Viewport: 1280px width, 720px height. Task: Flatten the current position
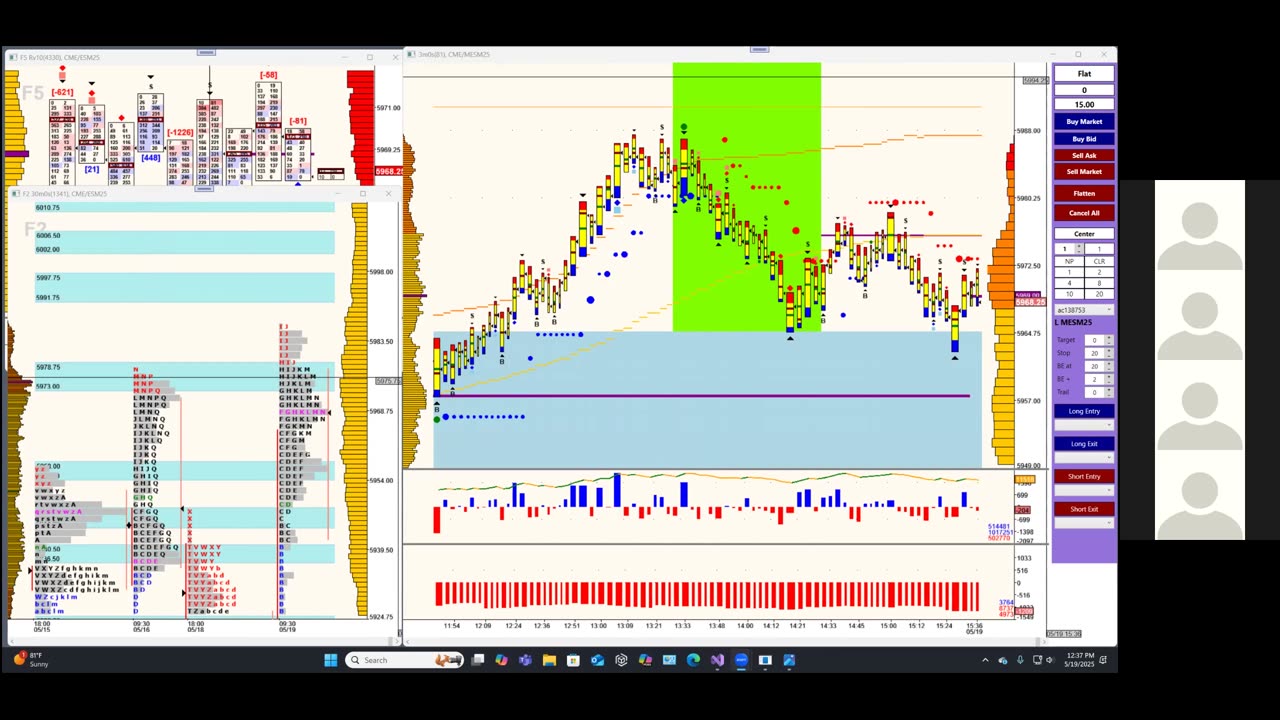[1084, 193]
